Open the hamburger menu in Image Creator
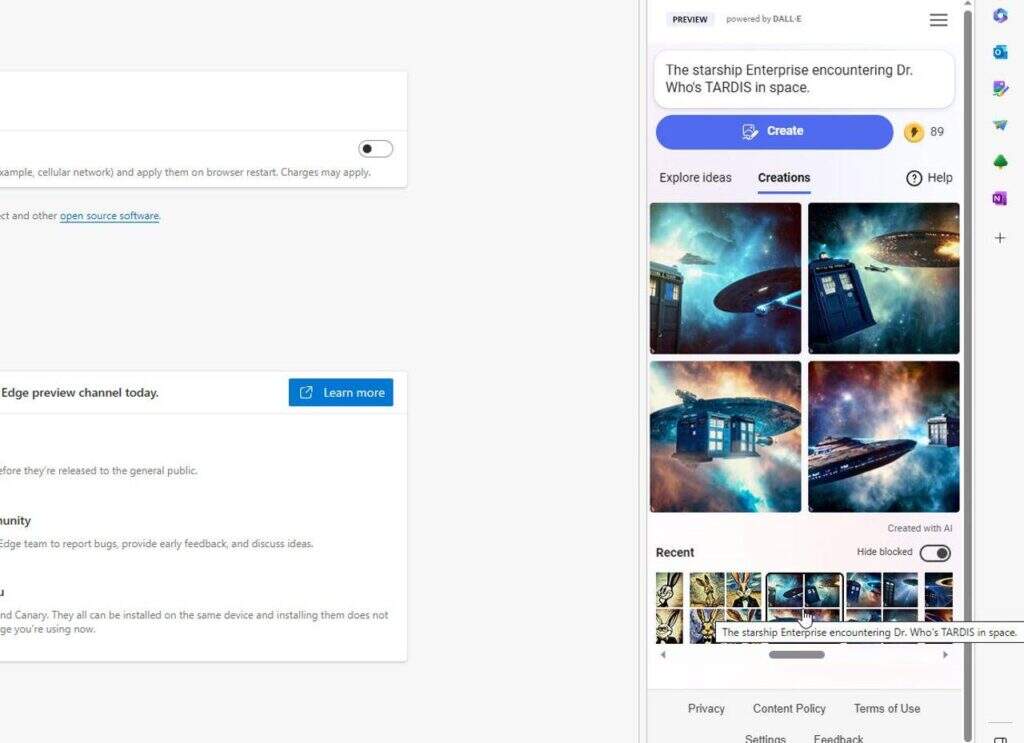Screen dimensions: 1024x743 [938, 20]
